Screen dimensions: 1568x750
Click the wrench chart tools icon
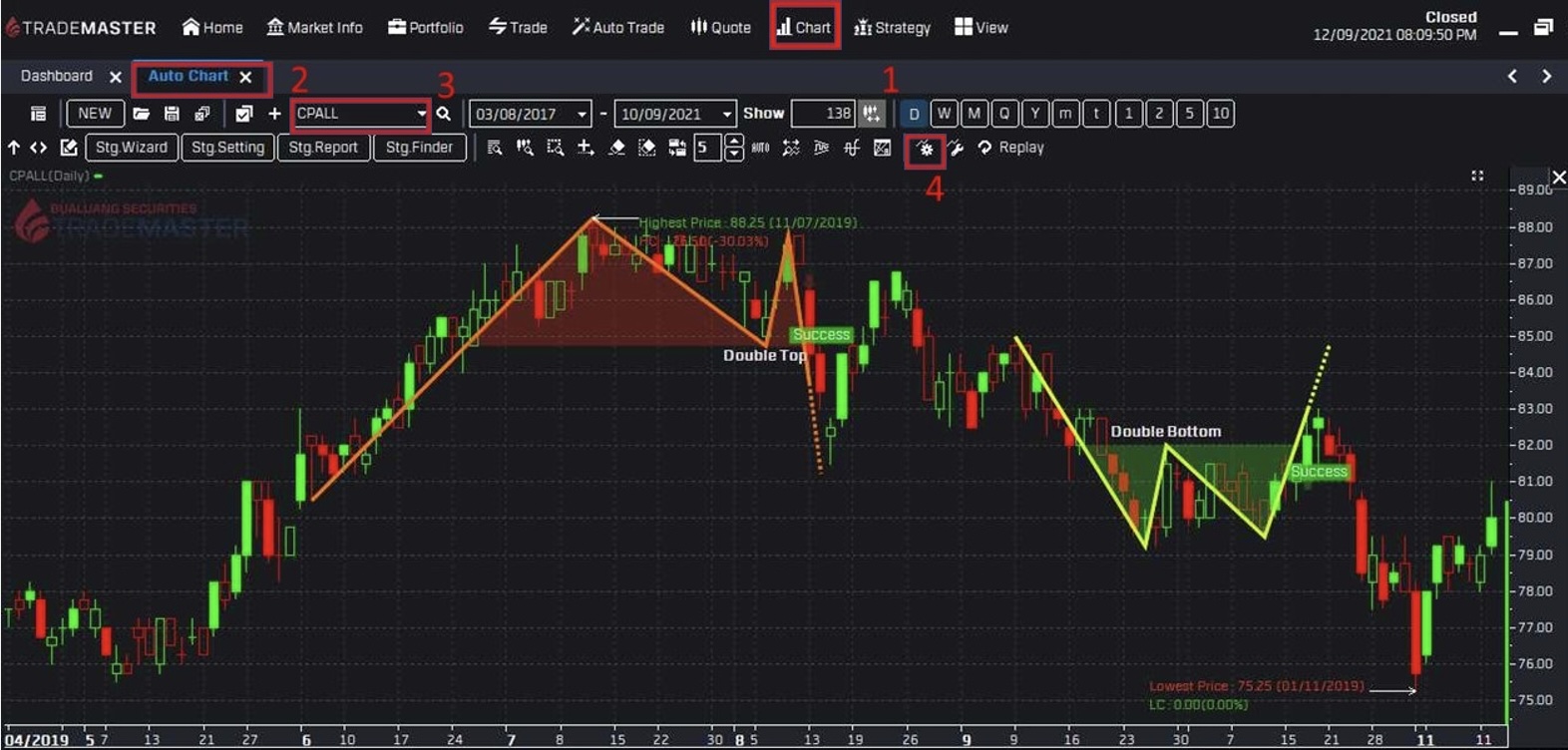point(956,149)
